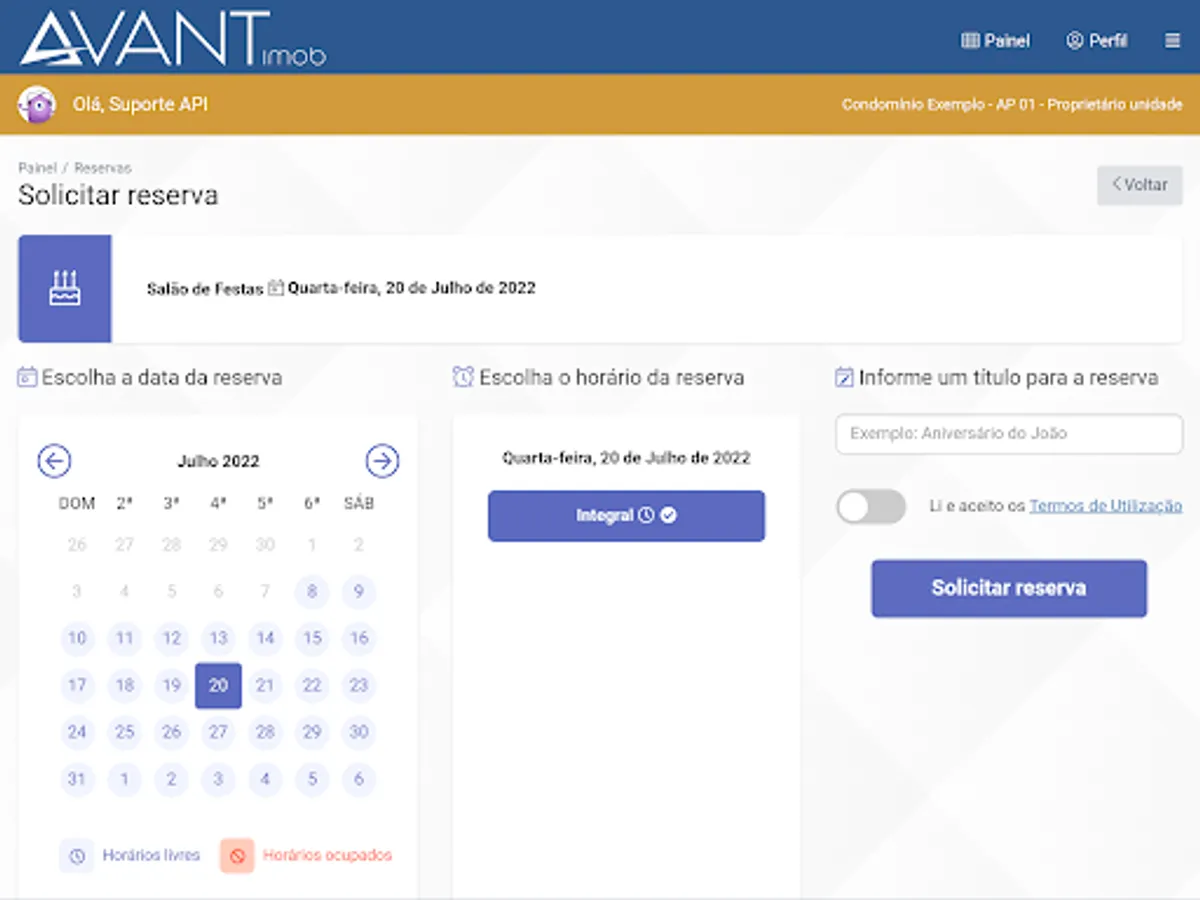The width and height of the screenshot is (1200, 900).
Task: Go to previous month with left arrow
Action: pos(54,461)
